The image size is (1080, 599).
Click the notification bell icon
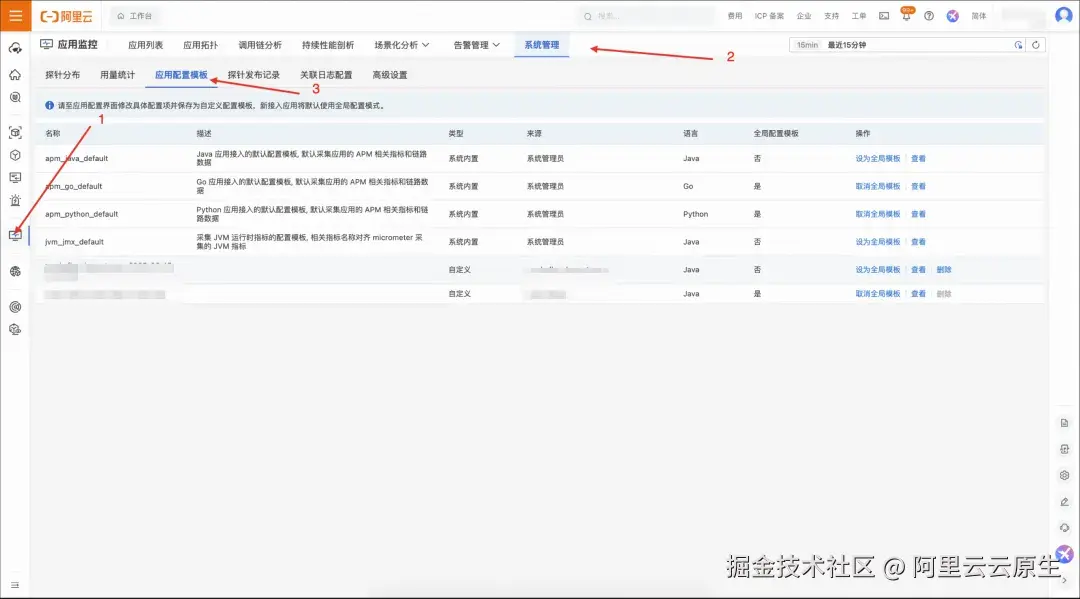(x=906, y=16)
